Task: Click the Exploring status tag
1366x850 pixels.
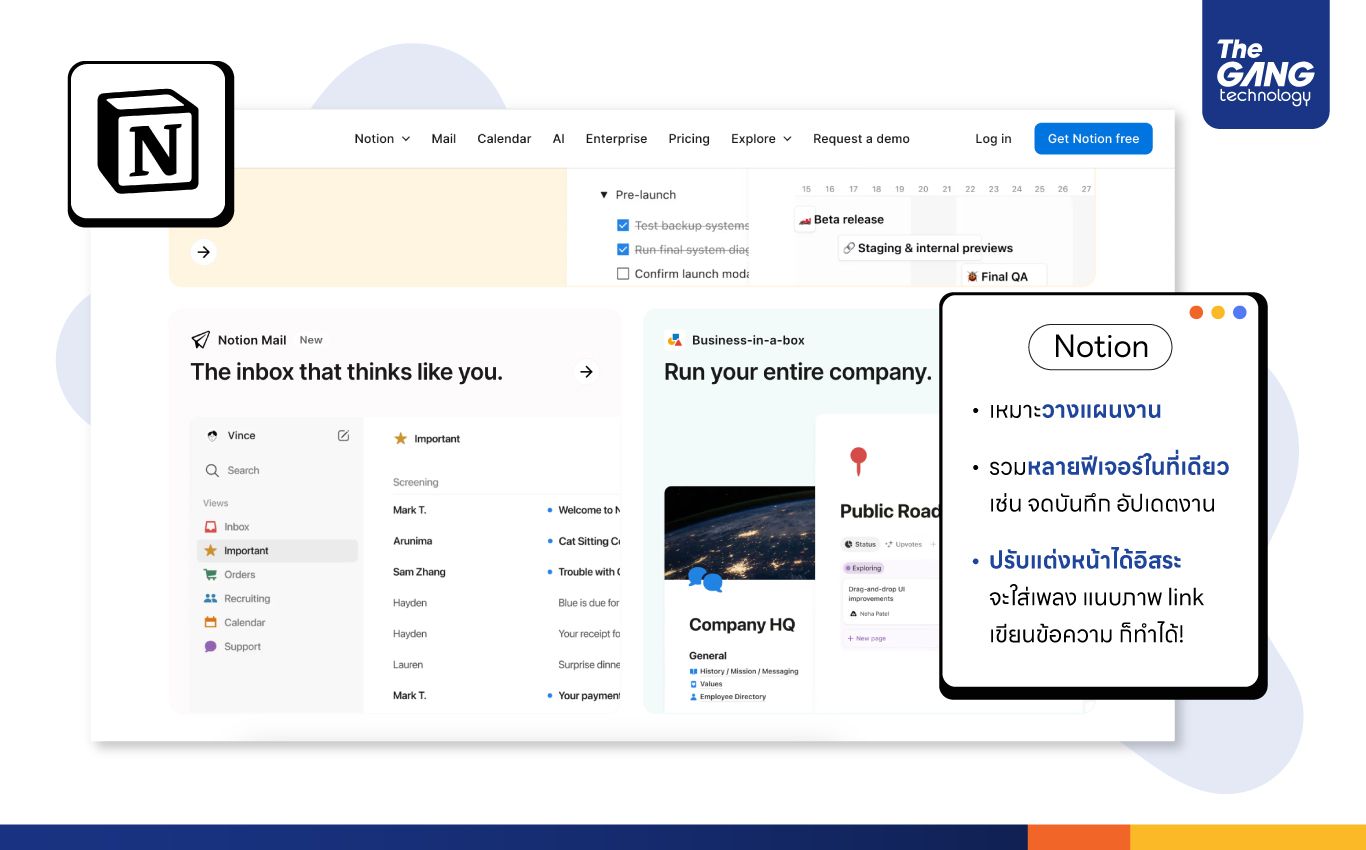Action: click(x=864, y=568)
